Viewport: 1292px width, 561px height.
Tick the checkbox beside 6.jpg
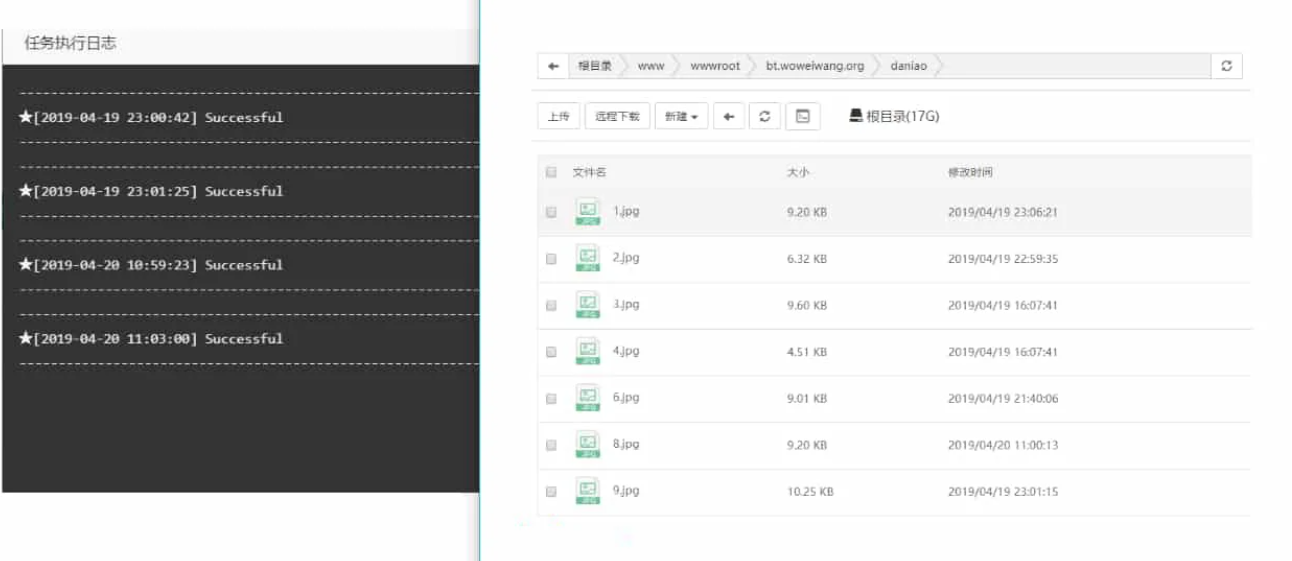[x=551, y=399]
